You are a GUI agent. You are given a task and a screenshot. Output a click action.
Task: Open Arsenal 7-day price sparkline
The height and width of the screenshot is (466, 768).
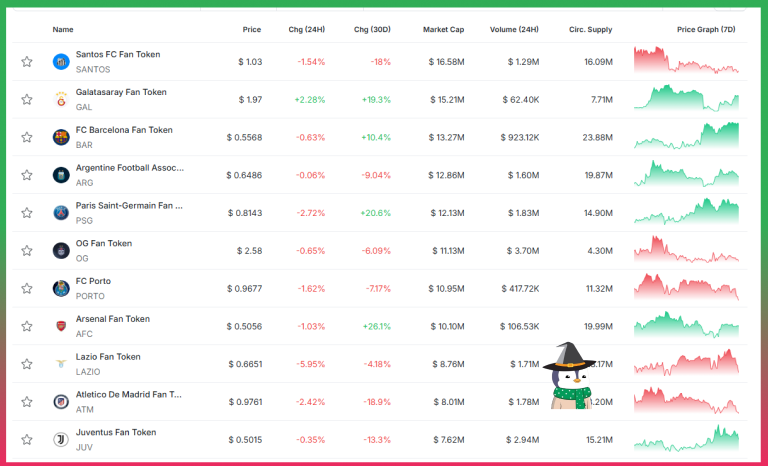point(686,325)
